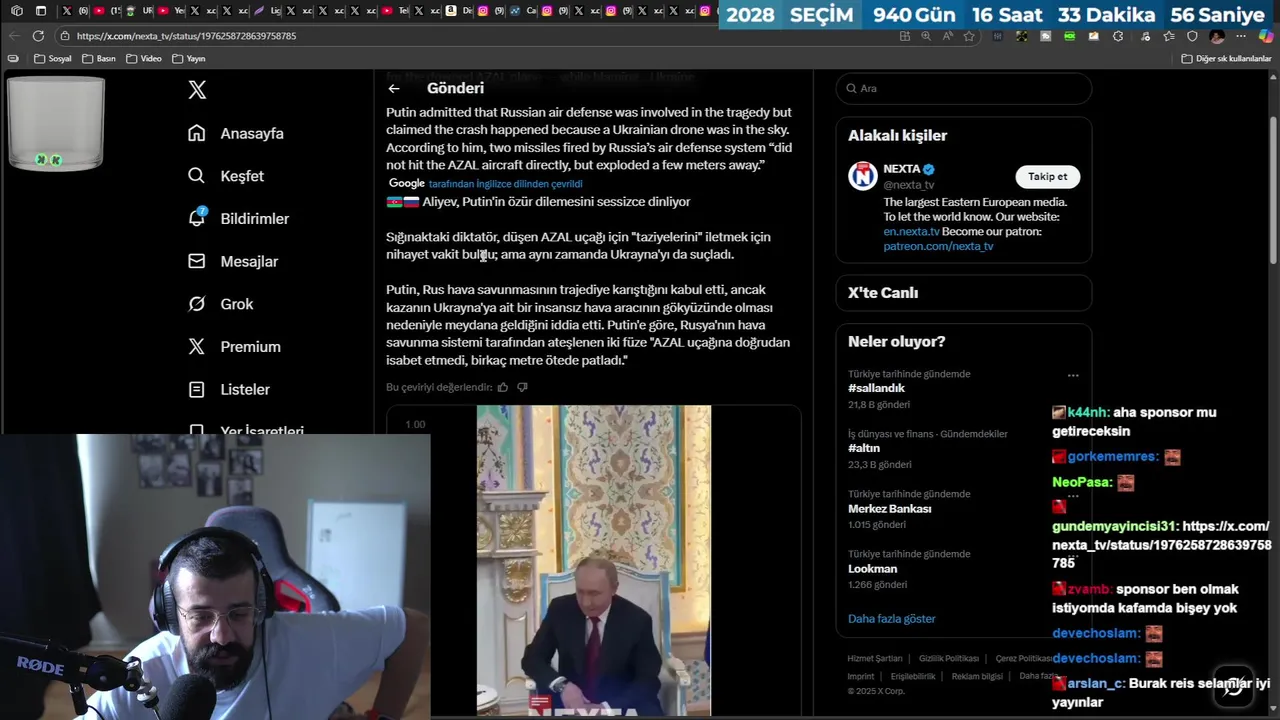1280x720 pixels.
Task: Open the #altın trending topic
Action: 864,448
